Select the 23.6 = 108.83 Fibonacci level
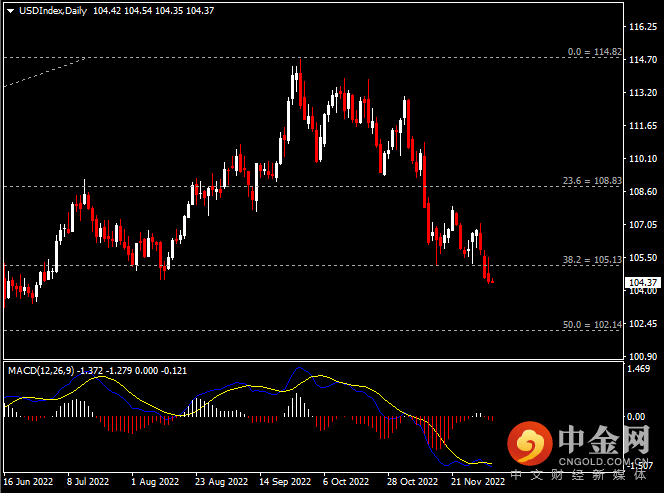The image size is (664, 493). (592, 181)
